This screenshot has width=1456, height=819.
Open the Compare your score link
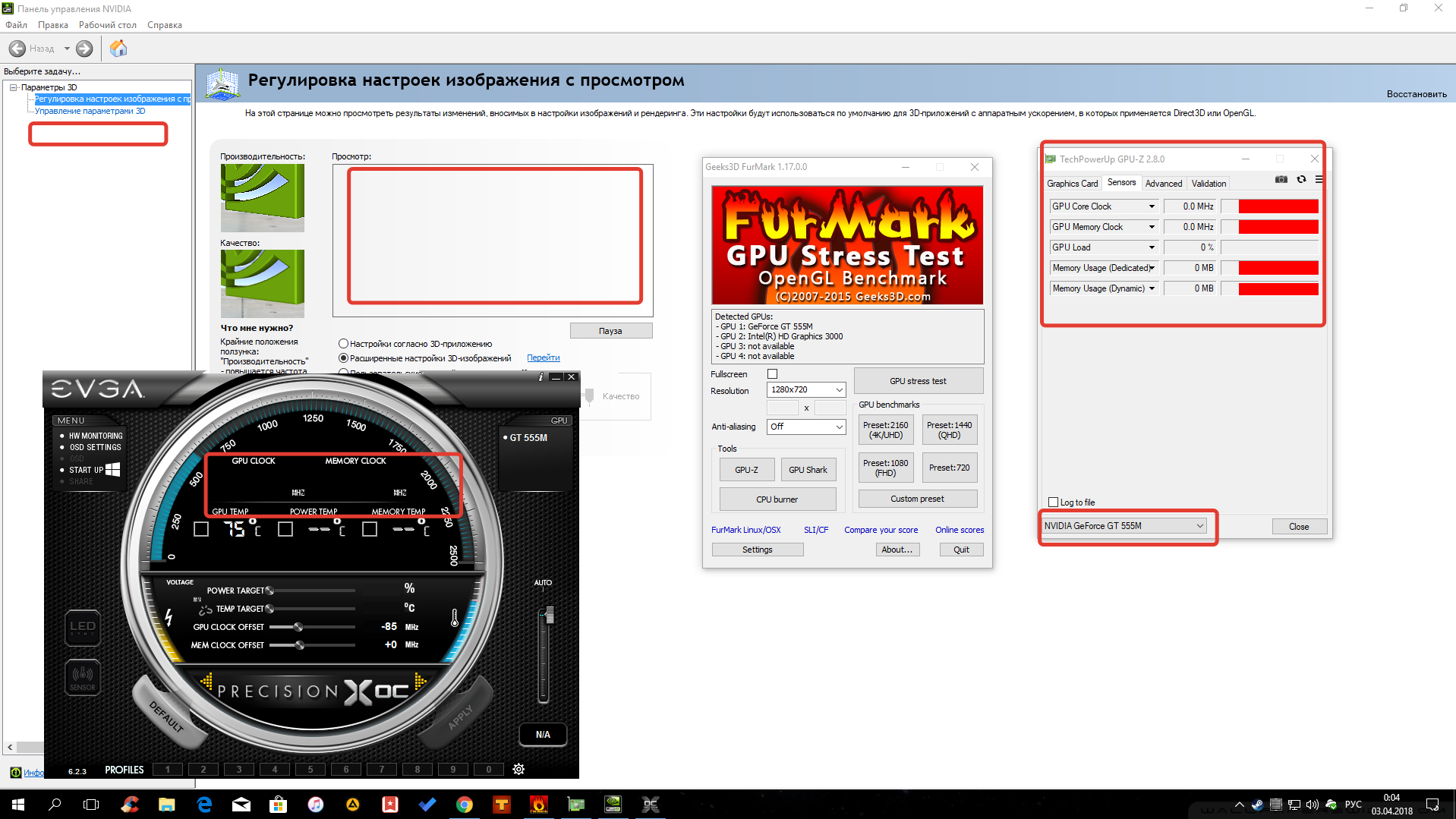click(881, 530)
